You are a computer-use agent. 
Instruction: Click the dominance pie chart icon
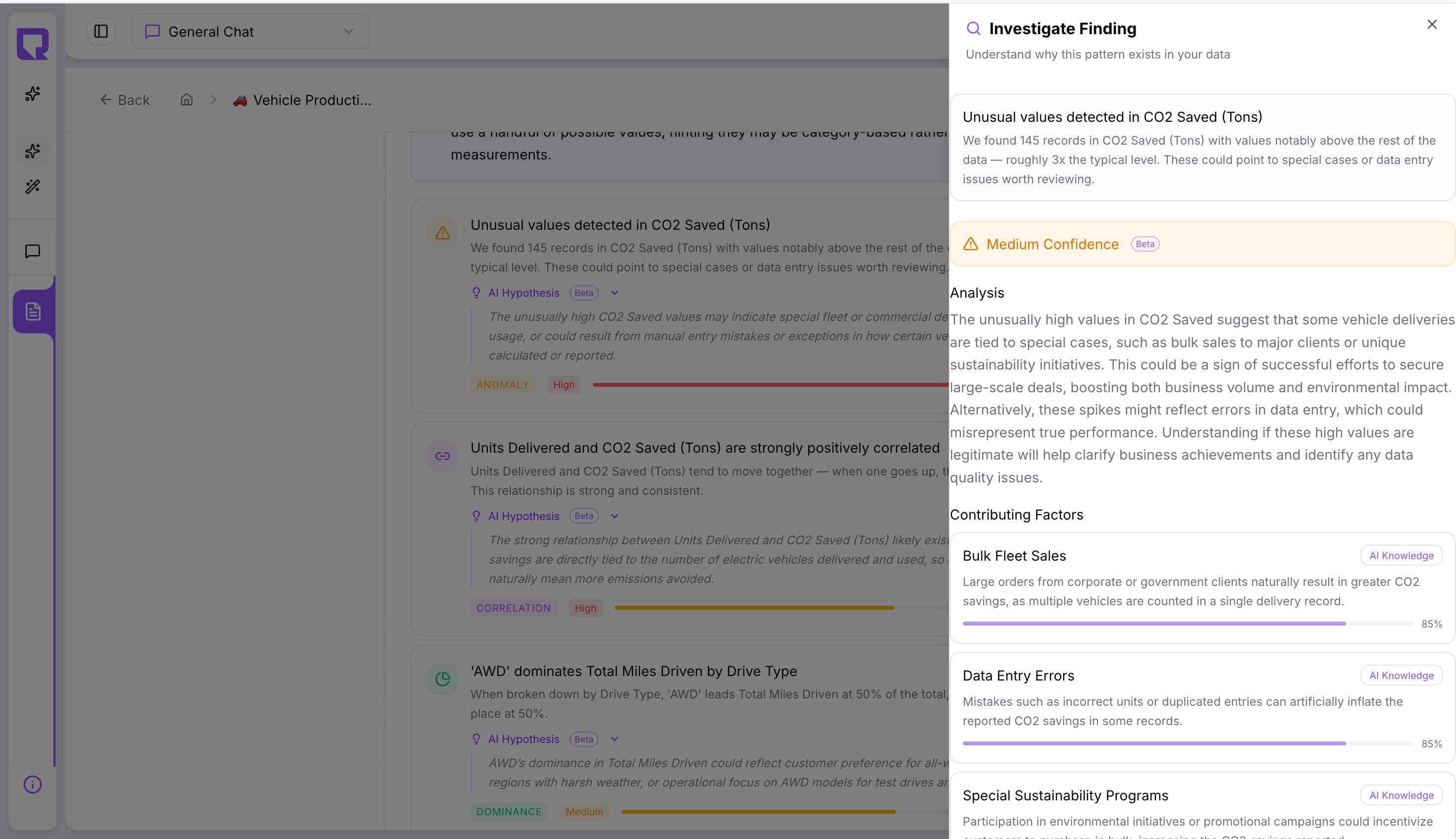point(443,679)
